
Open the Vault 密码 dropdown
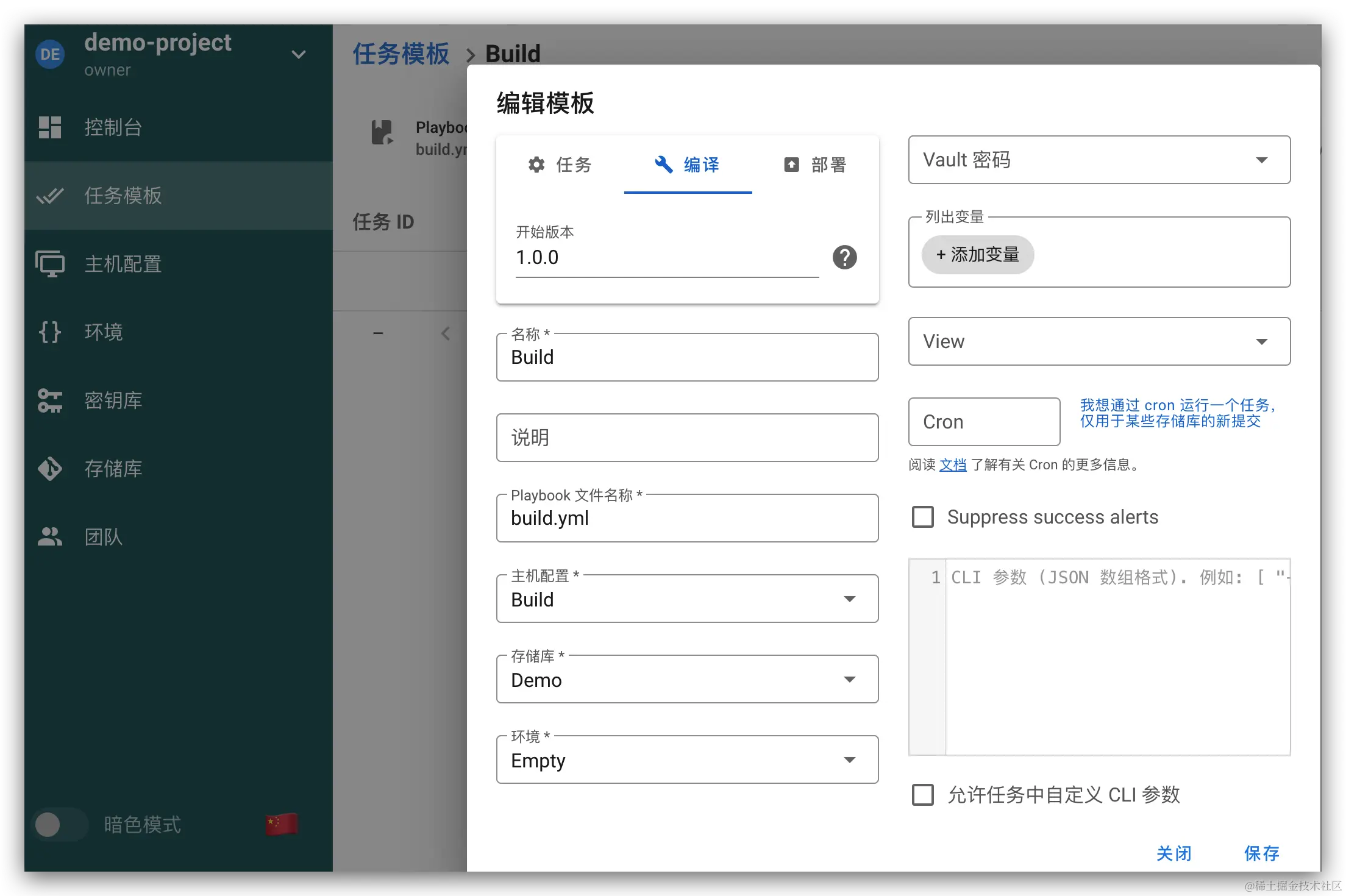(x=1099, y=160)
